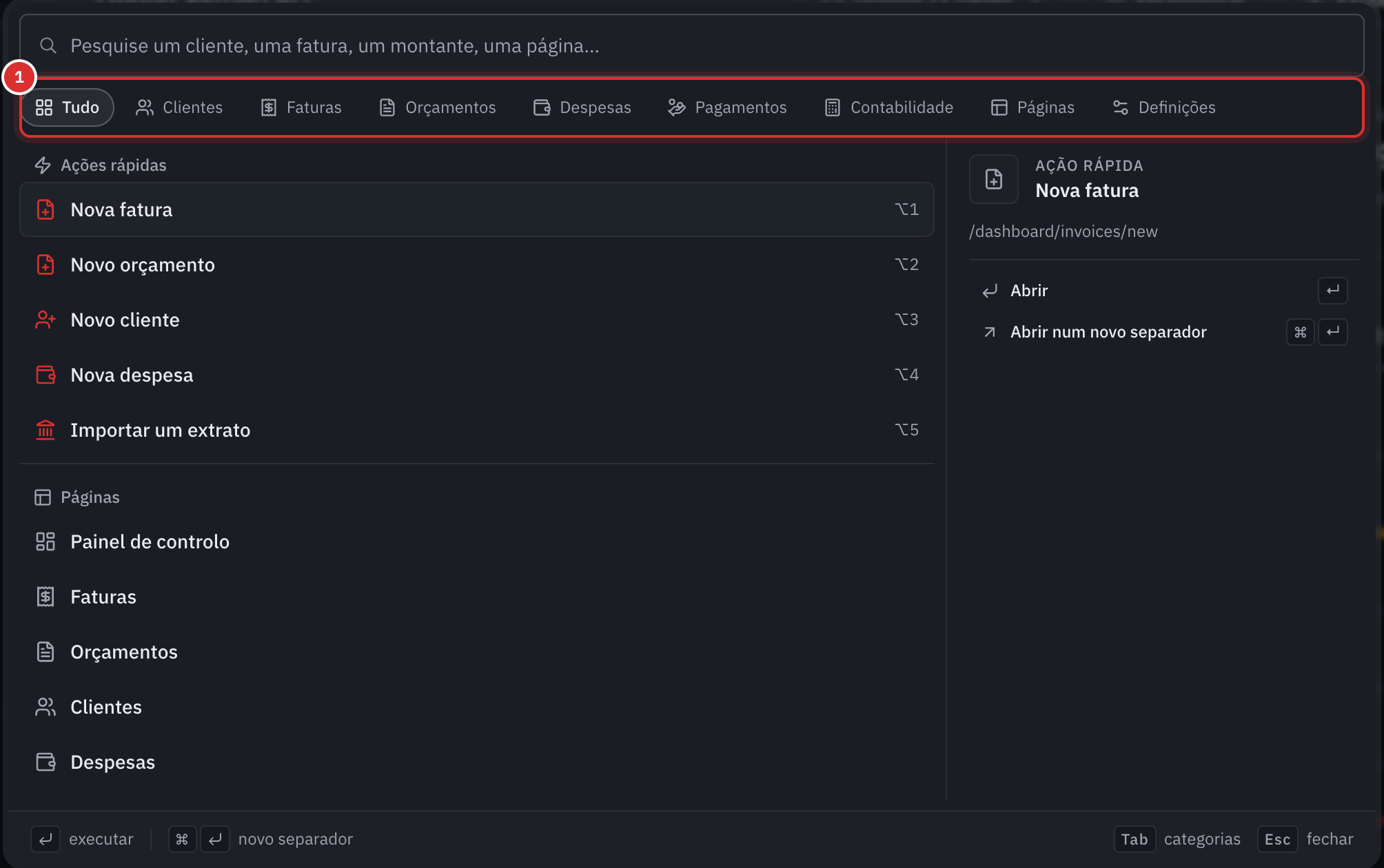Run the Nova fatura quick action
Viewport: 1384px width, 868px height.
tap(477, 209)
